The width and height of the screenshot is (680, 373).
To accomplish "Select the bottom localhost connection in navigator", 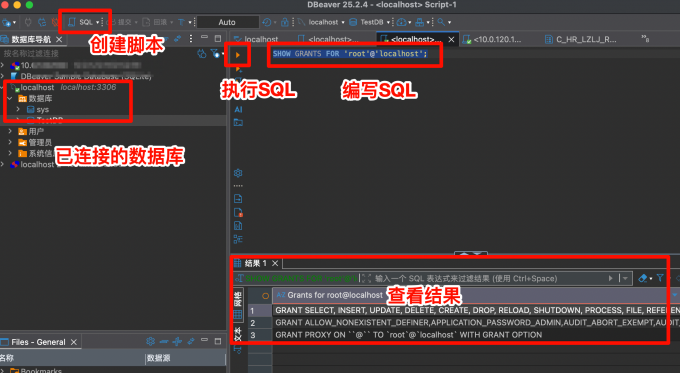I will [33, 164].
